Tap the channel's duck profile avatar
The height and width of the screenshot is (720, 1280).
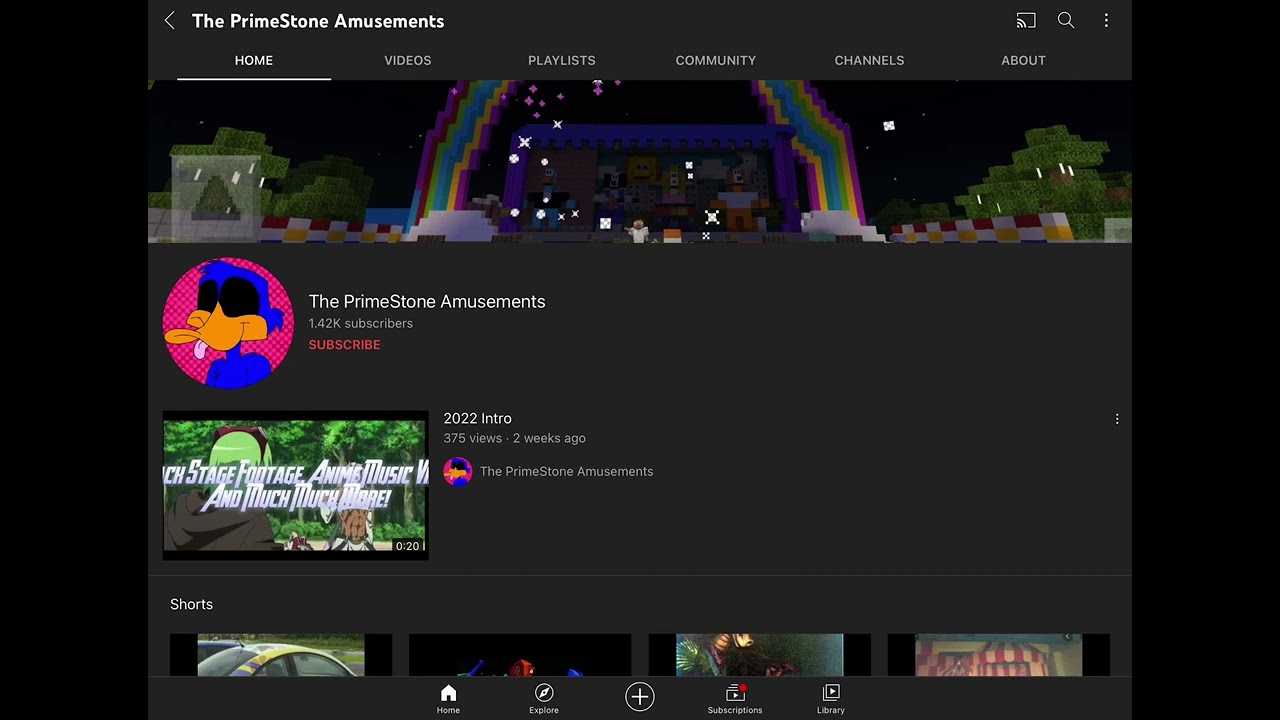228,323
